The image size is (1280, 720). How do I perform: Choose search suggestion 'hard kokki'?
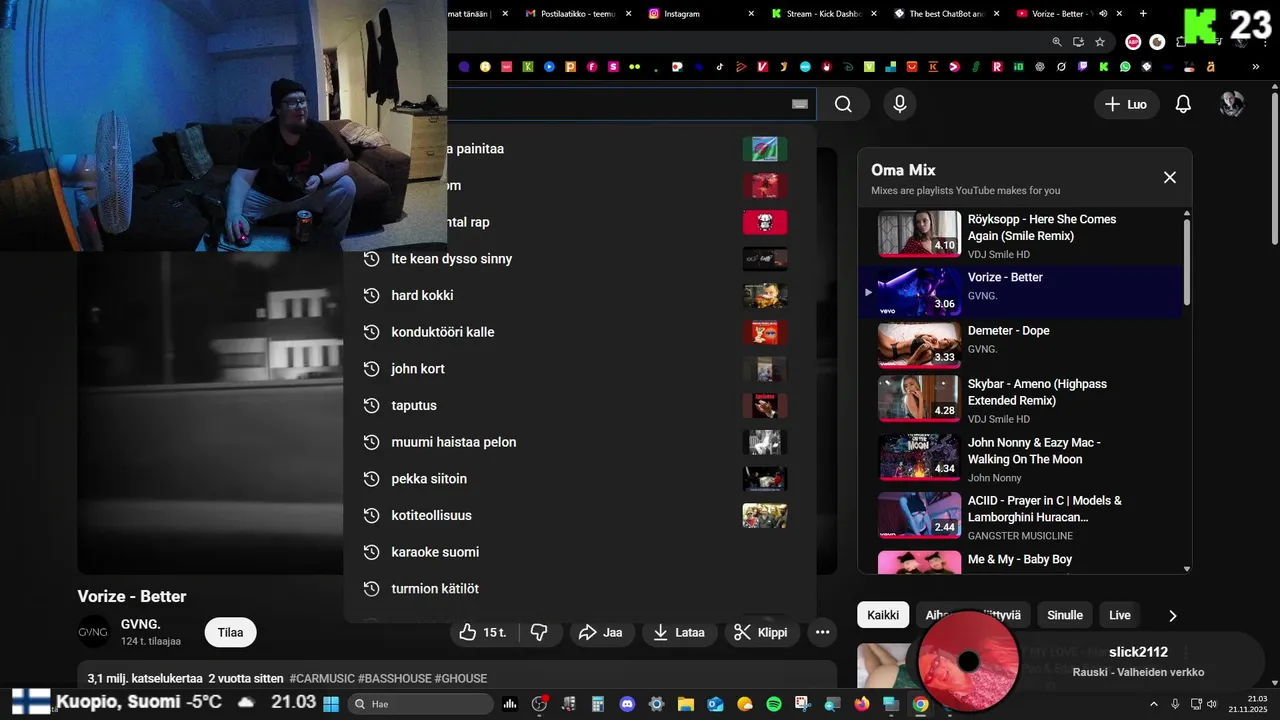580,295
